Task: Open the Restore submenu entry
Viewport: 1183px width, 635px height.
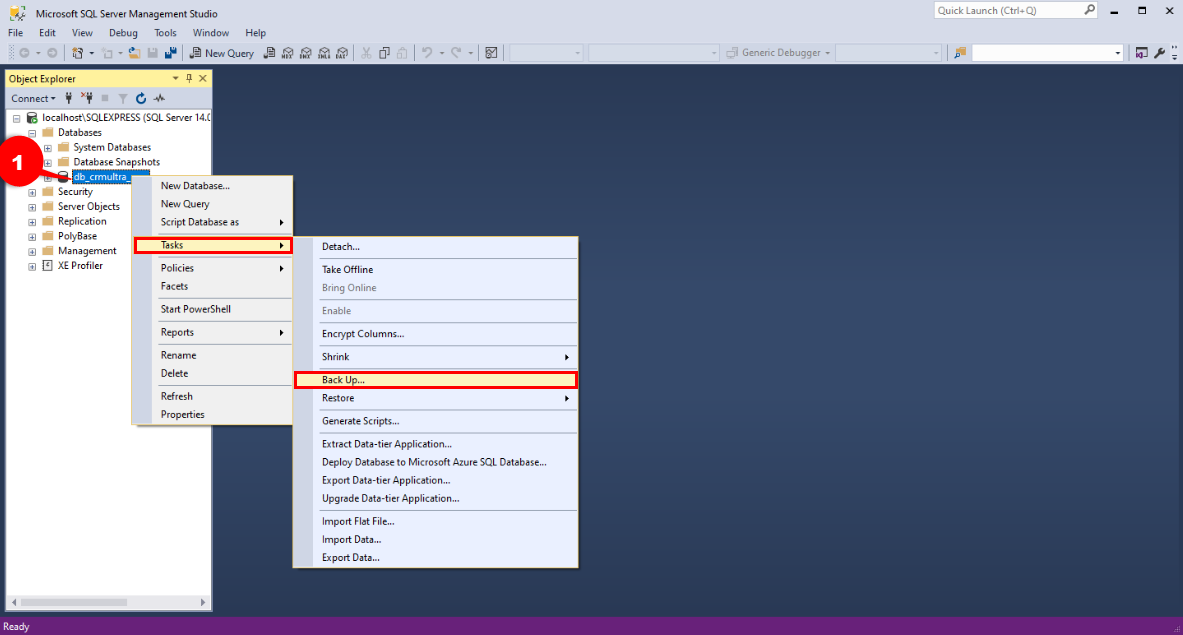Action: pyautogui.click(x=435, y=398)
